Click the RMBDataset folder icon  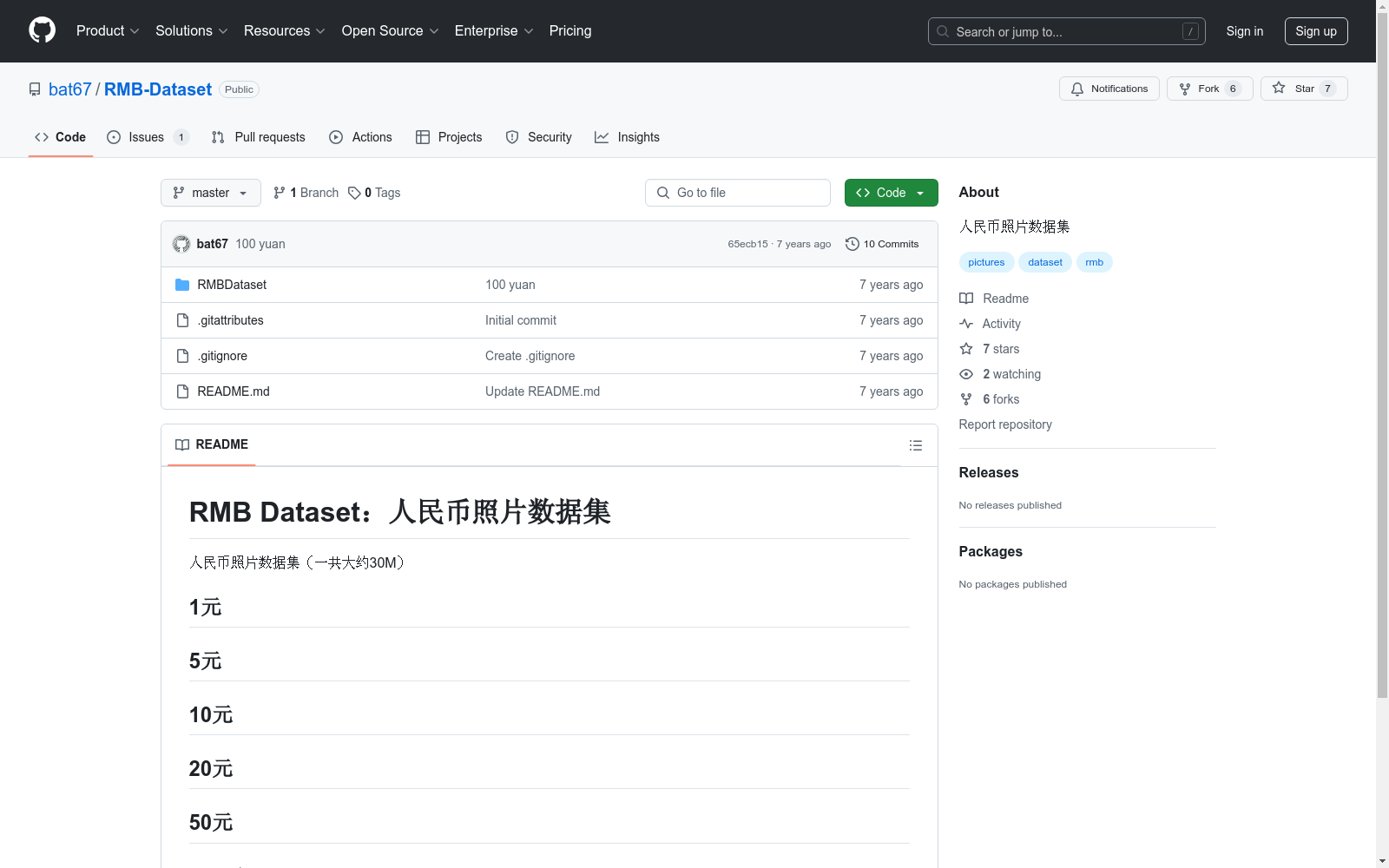(182, 285)
